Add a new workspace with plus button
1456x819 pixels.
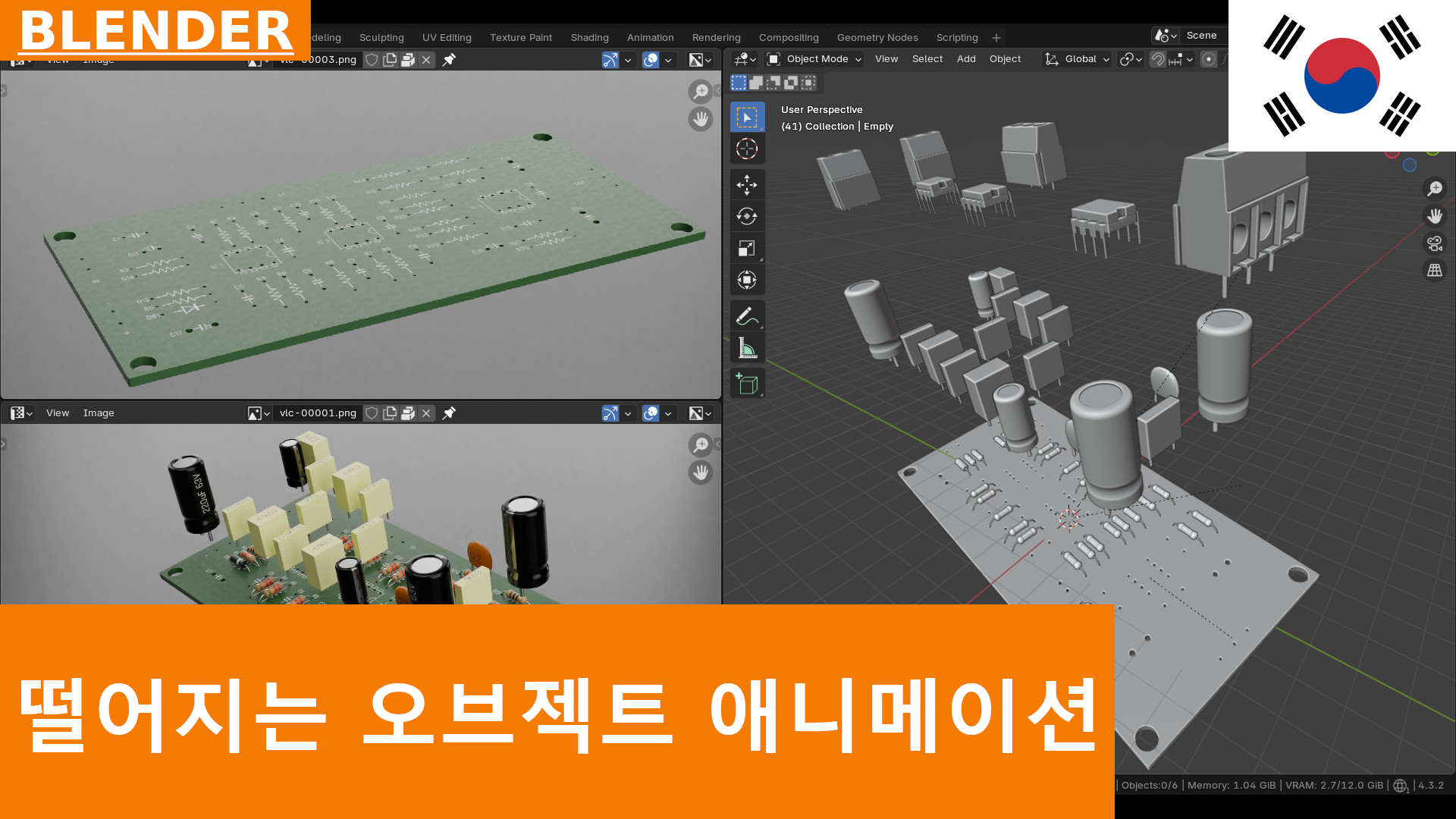coord(996,38)
